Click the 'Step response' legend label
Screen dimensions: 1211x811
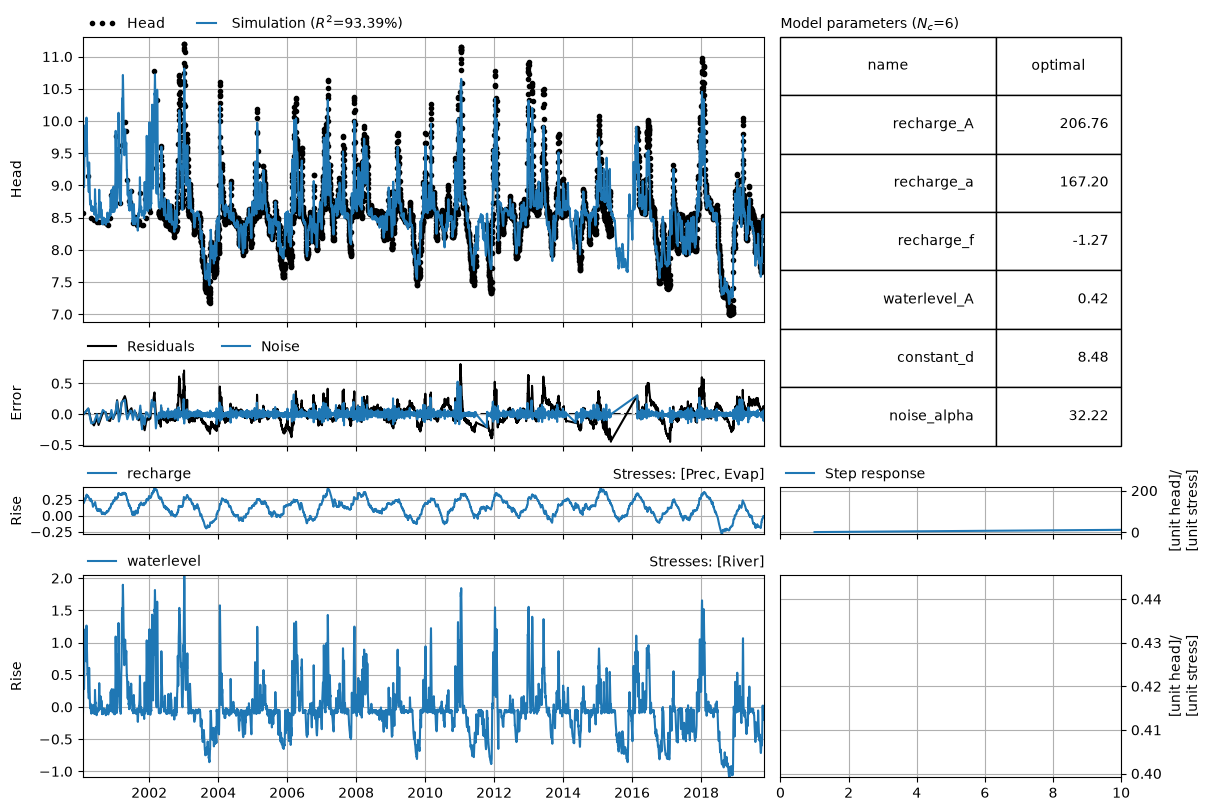[x=875, y=473]
